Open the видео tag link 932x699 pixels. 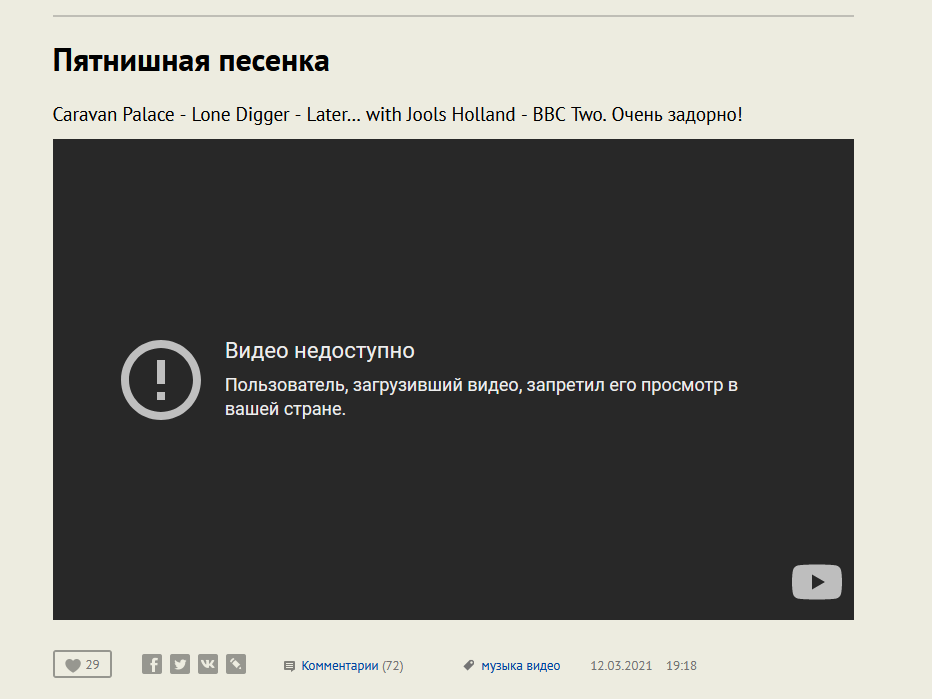pyautogui.click(x=544, y=666)
